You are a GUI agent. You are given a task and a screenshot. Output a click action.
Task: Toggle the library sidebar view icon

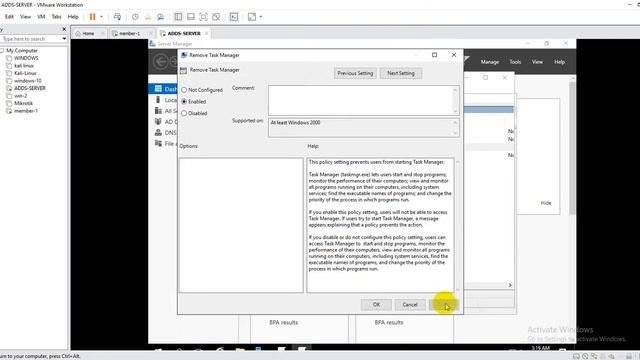pos(178,17)
